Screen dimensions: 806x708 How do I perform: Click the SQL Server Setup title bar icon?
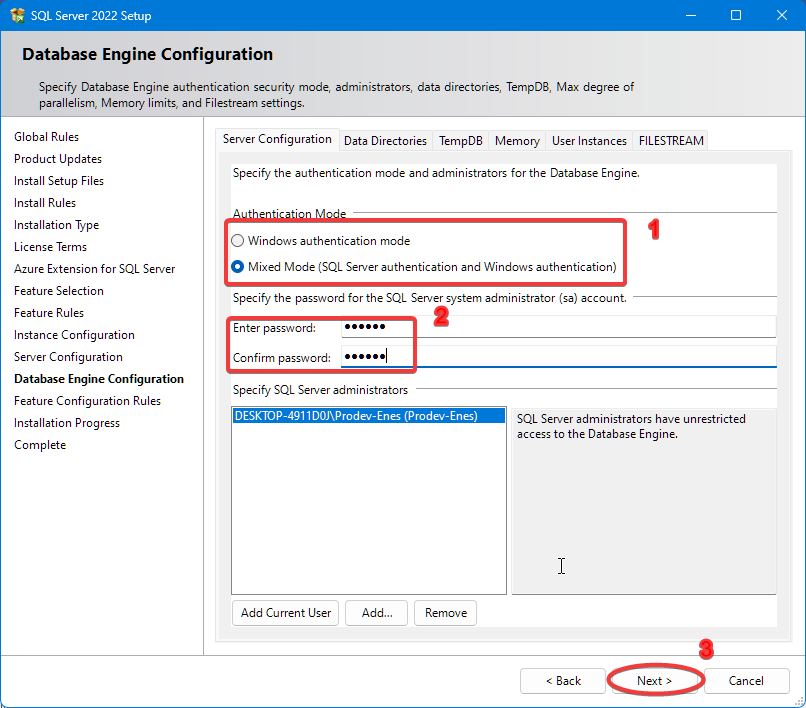[x=17, y=15]
